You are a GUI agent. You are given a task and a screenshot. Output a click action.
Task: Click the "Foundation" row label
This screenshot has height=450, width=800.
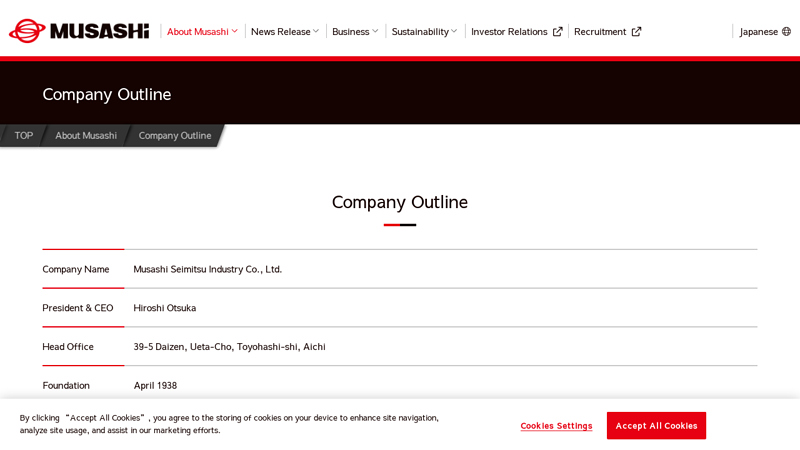click(x=66, y=386)
